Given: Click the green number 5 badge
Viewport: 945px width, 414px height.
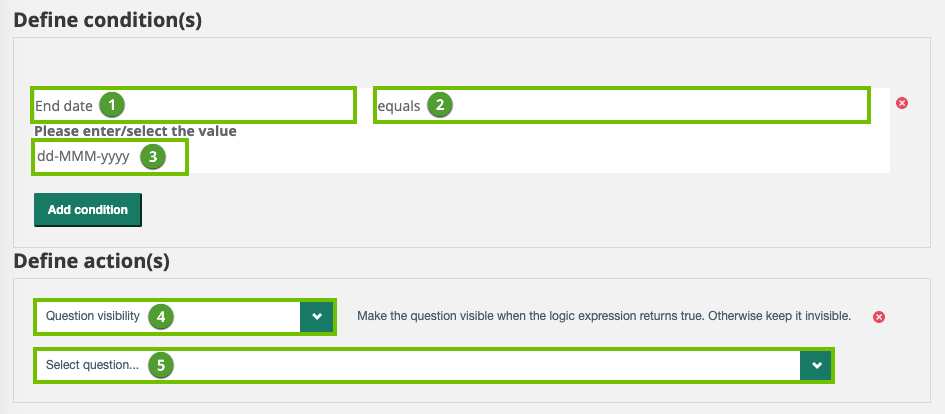Looking at the screenshot, I should 161,366.
